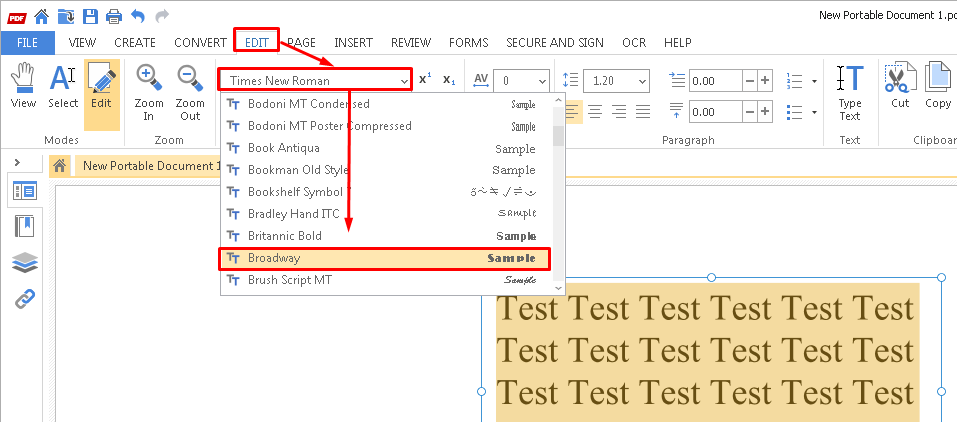Choose Bodoni MT Poster Compressed font

(386, 126)
